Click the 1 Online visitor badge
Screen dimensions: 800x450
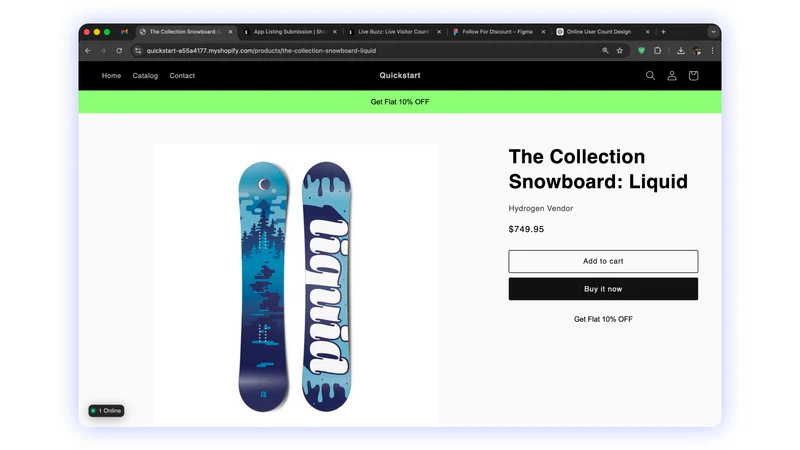pos(106,411)
